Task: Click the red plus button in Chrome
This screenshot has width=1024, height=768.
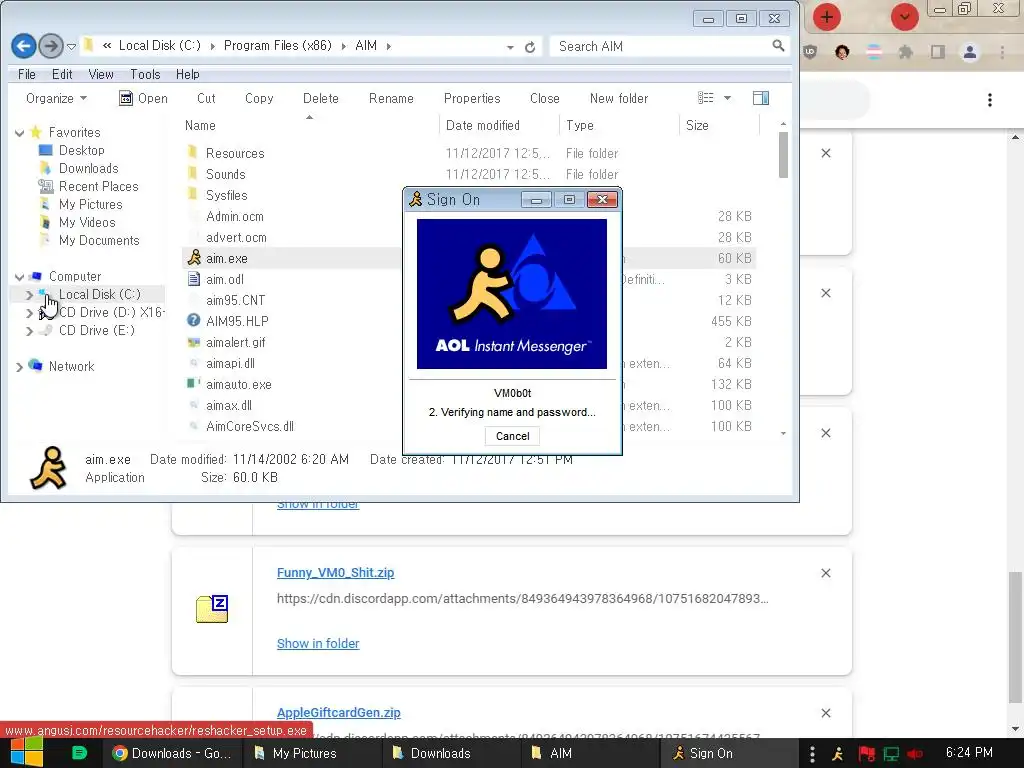Action: [x=826, y=17]
